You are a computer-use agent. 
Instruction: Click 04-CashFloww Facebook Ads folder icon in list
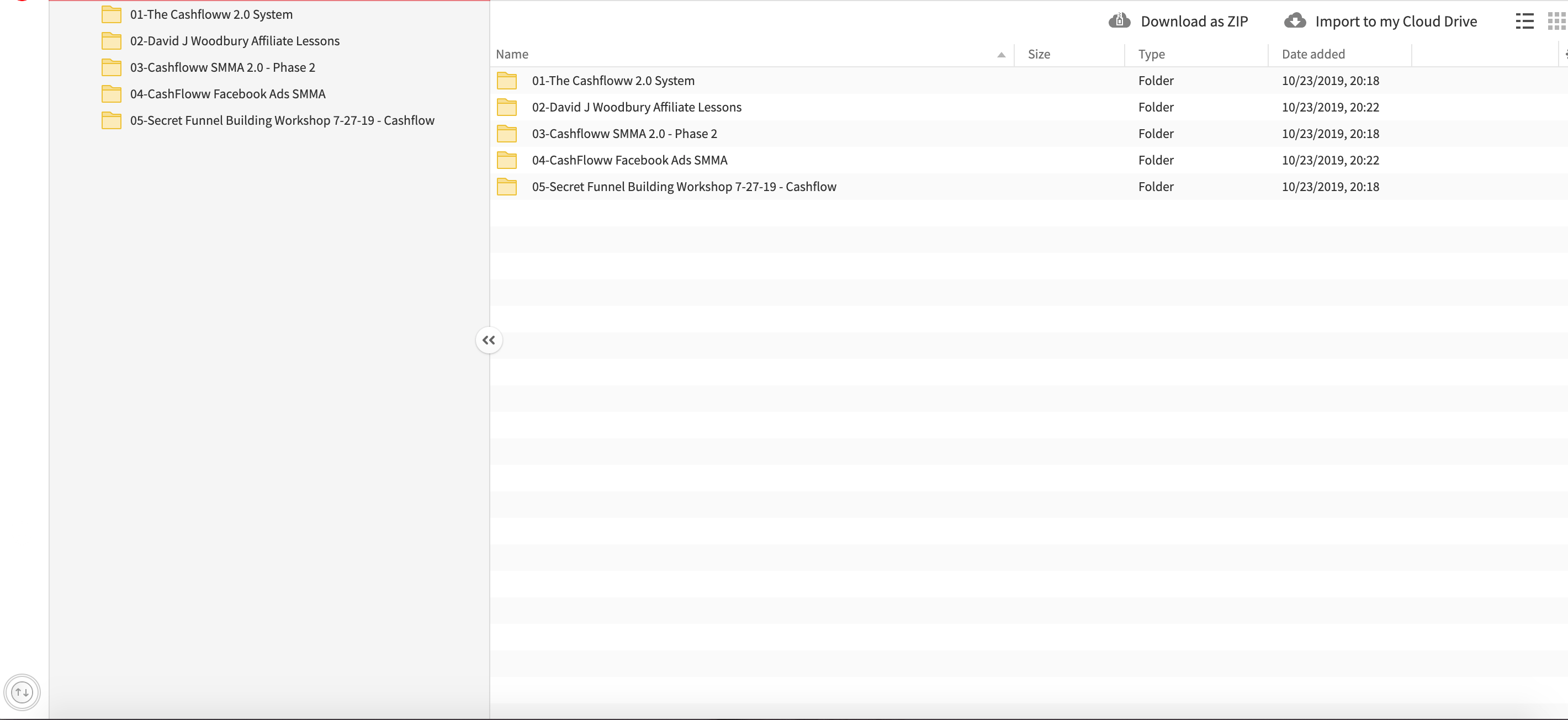click(x=506, y=160)
